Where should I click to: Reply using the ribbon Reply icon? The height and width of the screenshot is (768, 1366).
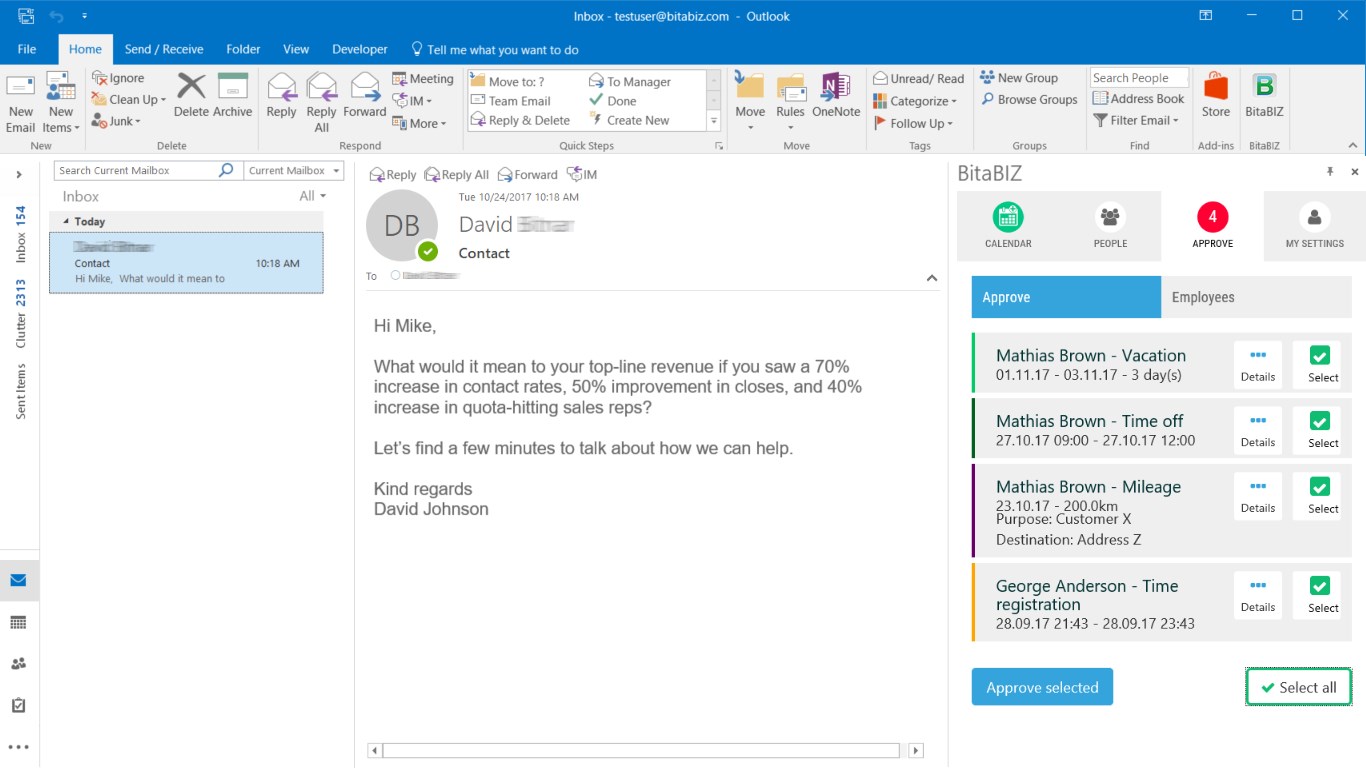(x=281, y=96)
